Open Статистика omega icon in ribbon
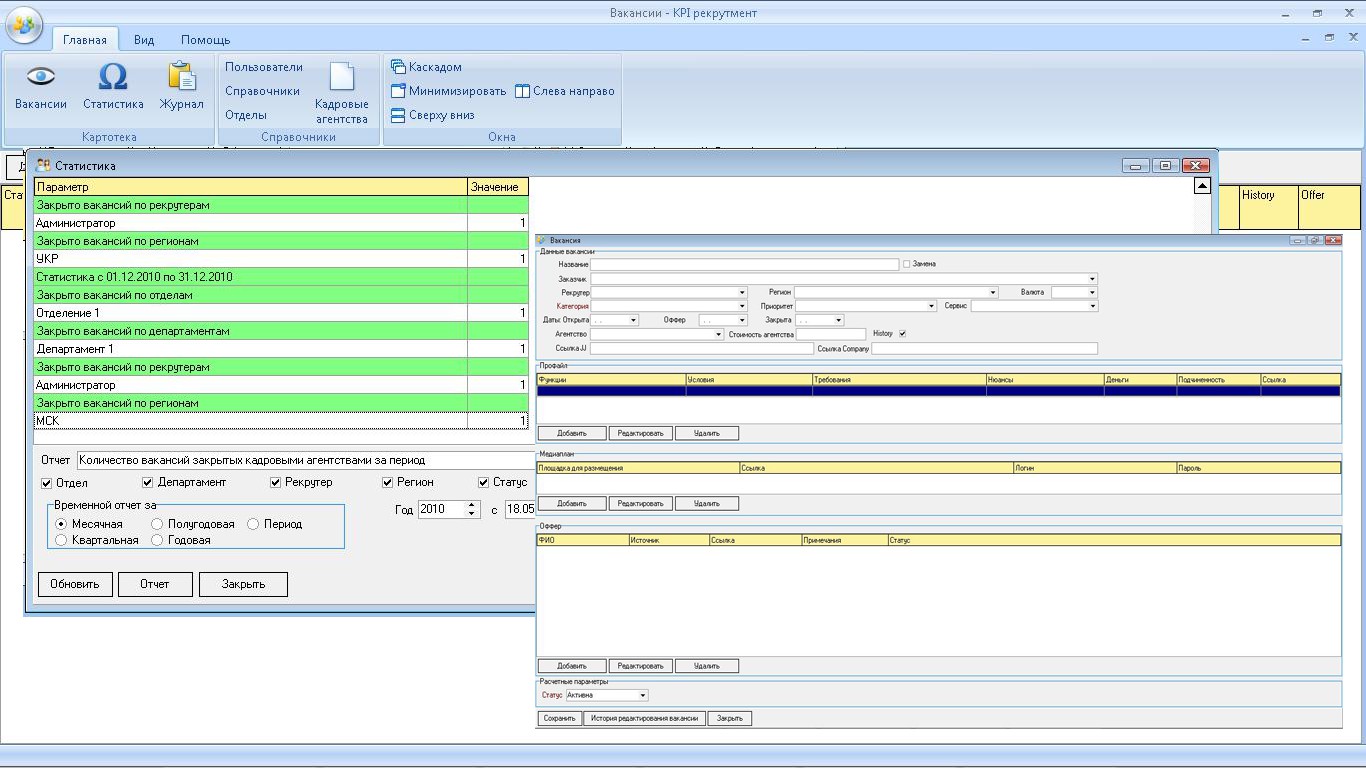 [x=113, y=77]
